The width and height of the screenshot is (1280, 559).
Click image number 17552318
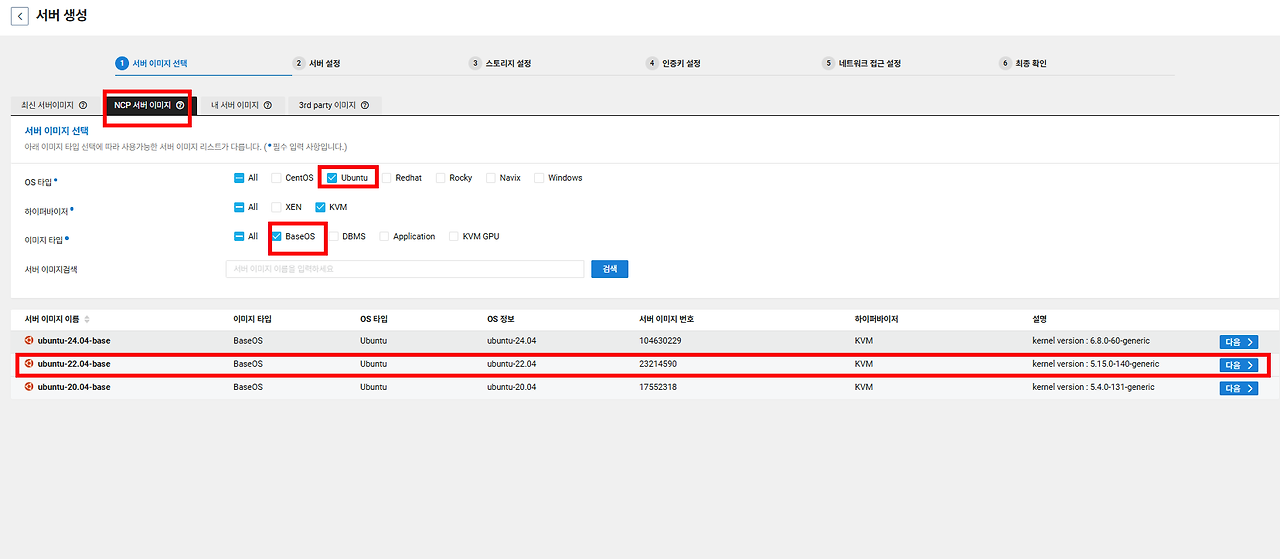pos(658,387)
